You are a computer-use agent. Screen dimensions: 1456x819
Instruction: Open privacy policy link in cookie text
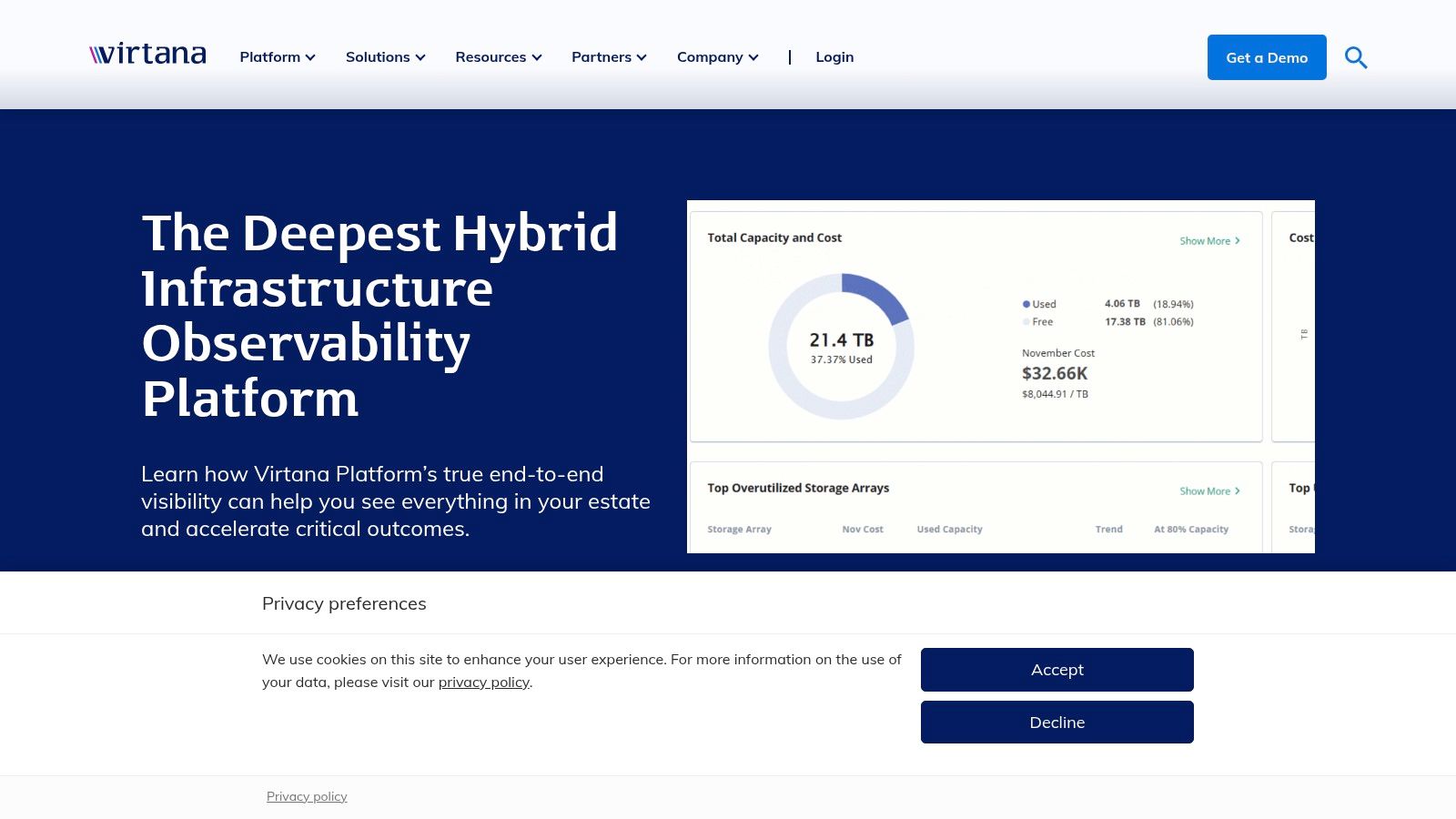[x=484, y=682]
